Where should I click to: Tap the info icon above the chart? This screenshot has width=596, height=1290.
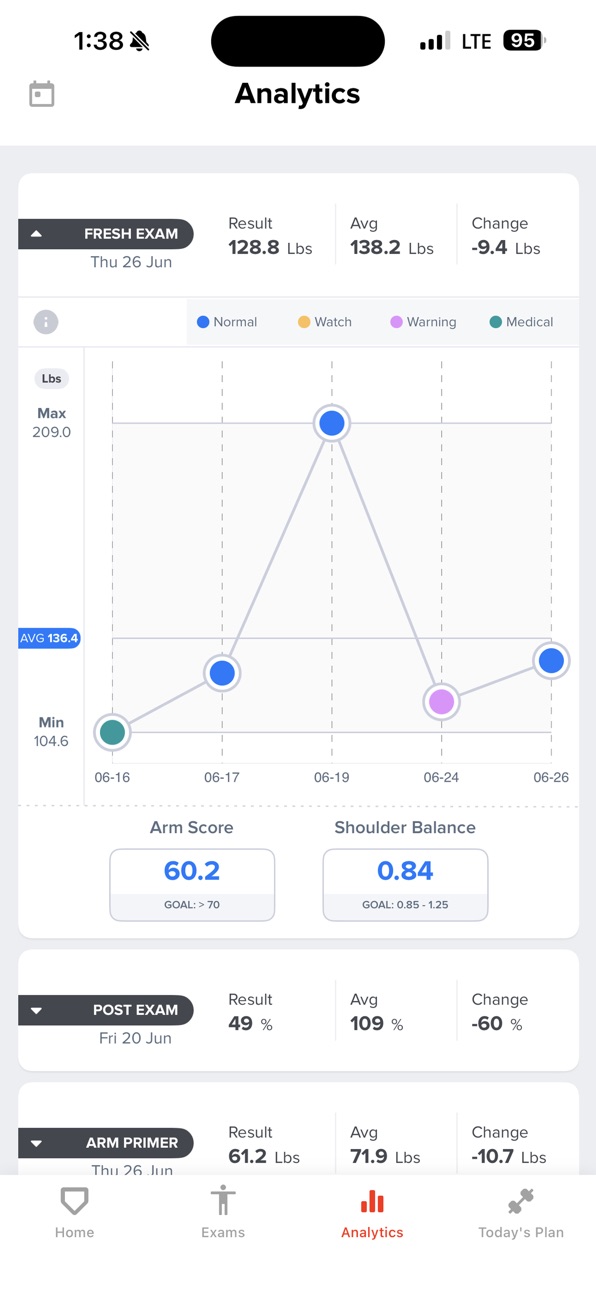tap(46, 322)
